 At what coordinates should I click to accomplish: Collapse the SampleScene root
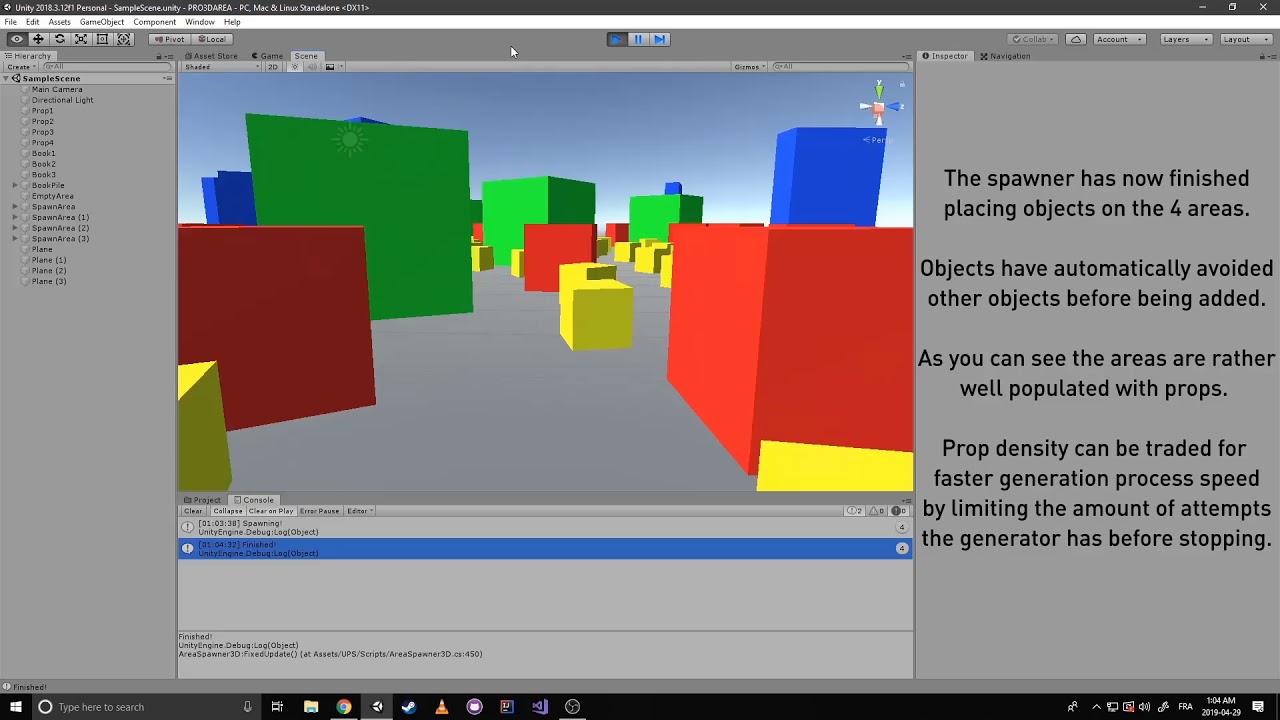pos(6,78)
